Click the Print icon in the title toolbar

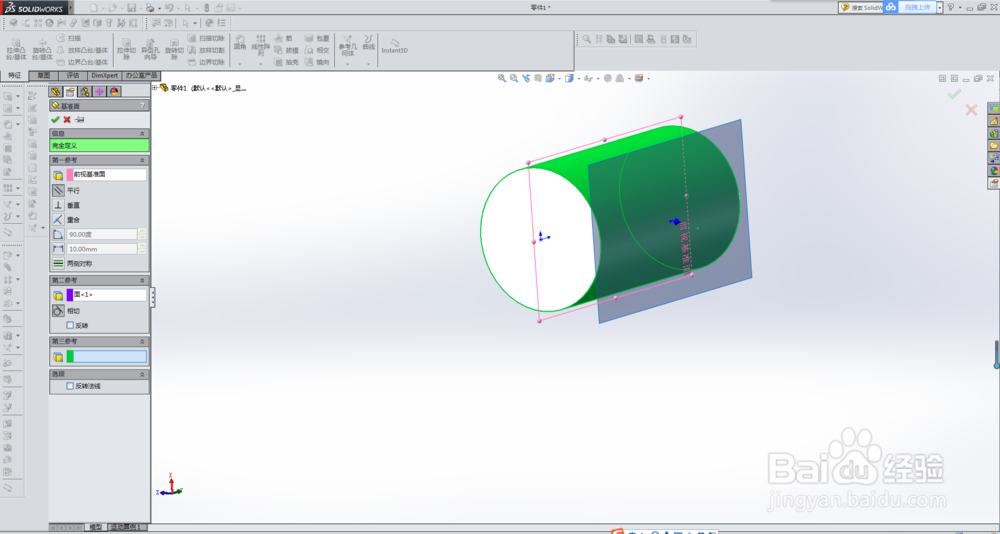pyautogui.click(x=149, y=8)
